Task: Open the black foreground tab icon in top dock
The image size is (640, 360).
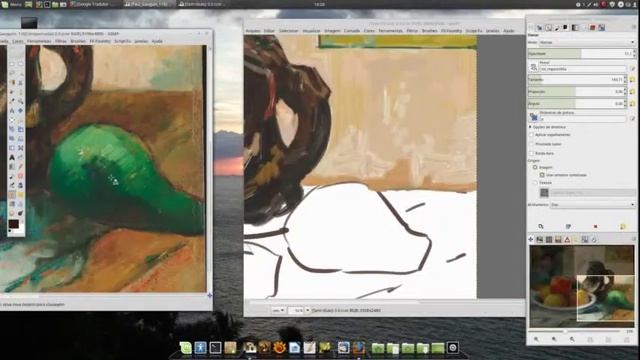Action: [x=566, y=28]
